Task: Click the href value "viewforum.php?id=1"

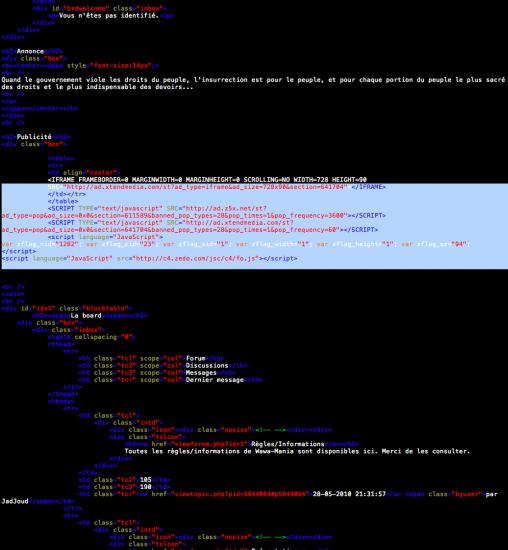Action: tap(209, 444)
